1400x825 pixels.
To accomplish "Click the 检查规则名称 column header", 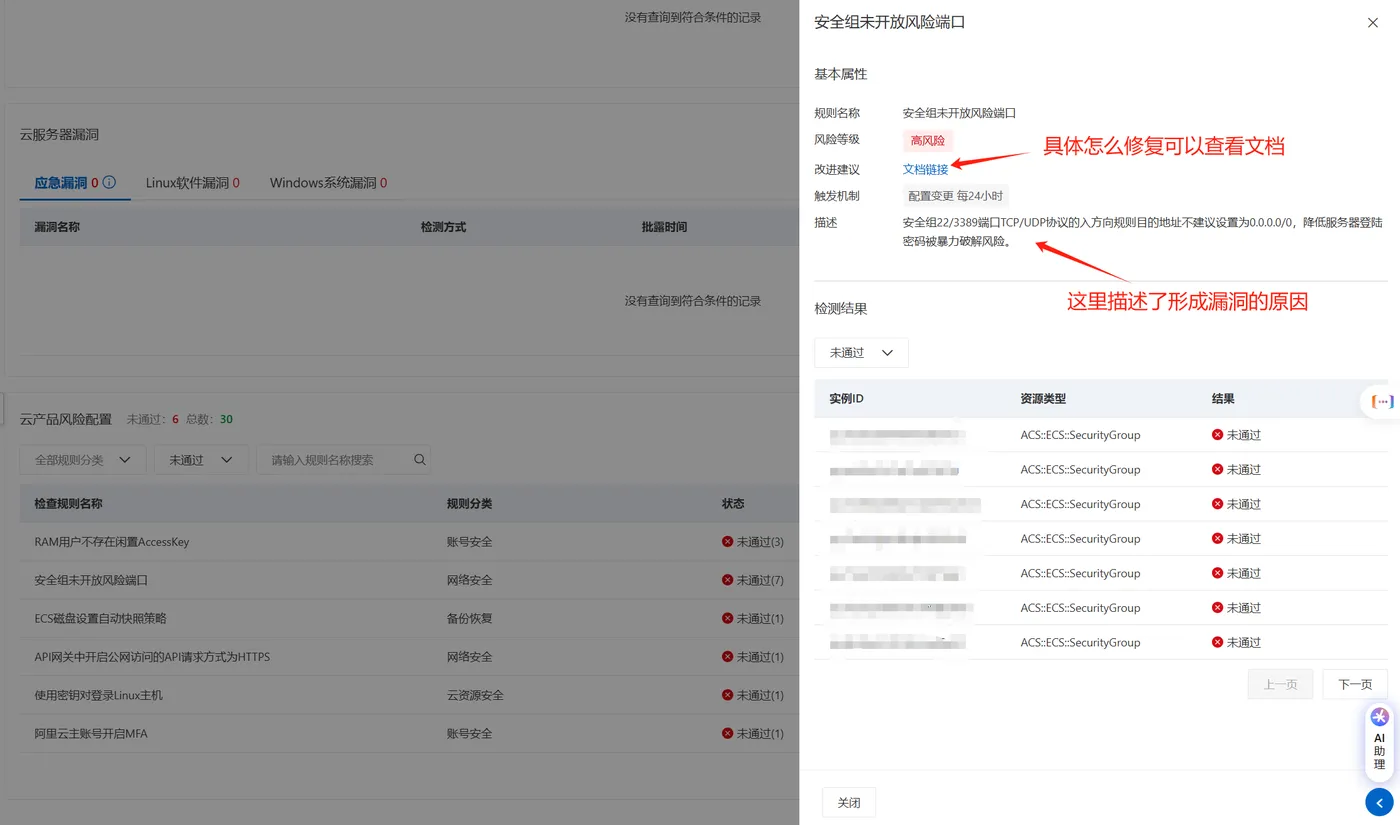I will pos(68,504).
